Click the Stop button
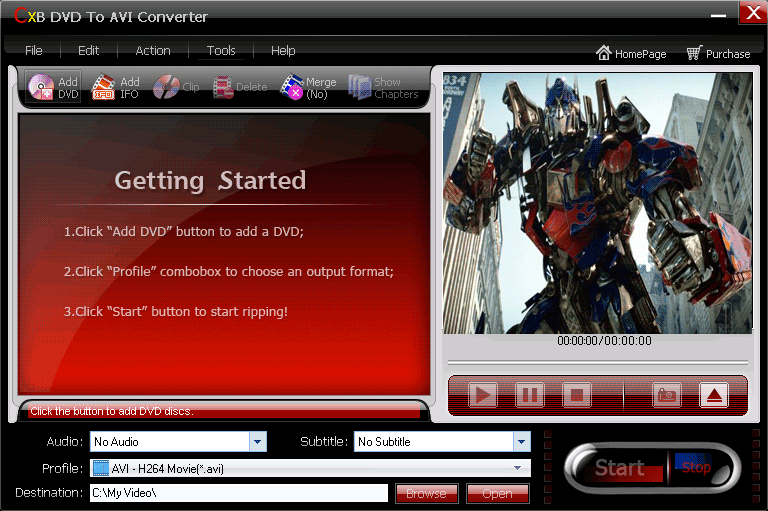 pos(696,467)
